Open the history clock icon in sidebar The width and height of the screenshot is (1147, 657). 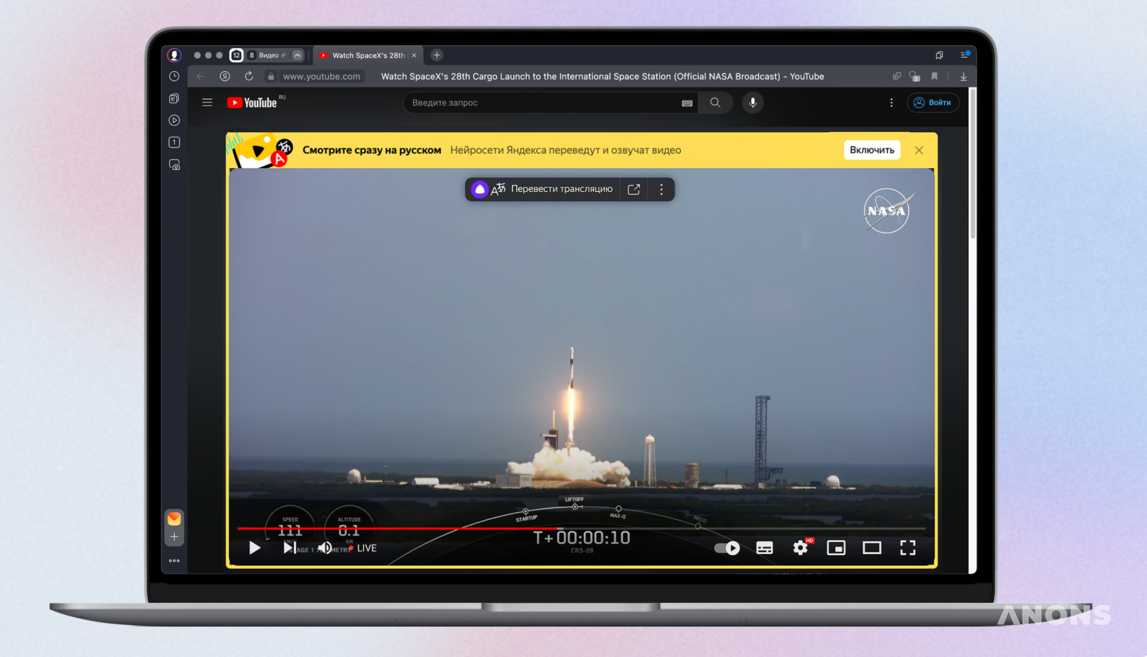[x=174, y=76]
